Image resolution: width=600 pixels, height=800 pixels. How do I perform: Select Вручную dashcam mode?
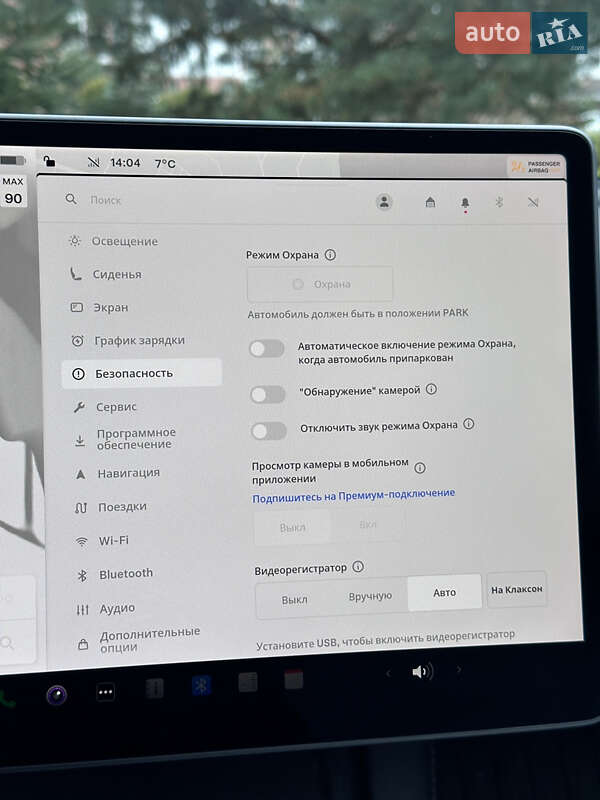[x=370, y=597]
